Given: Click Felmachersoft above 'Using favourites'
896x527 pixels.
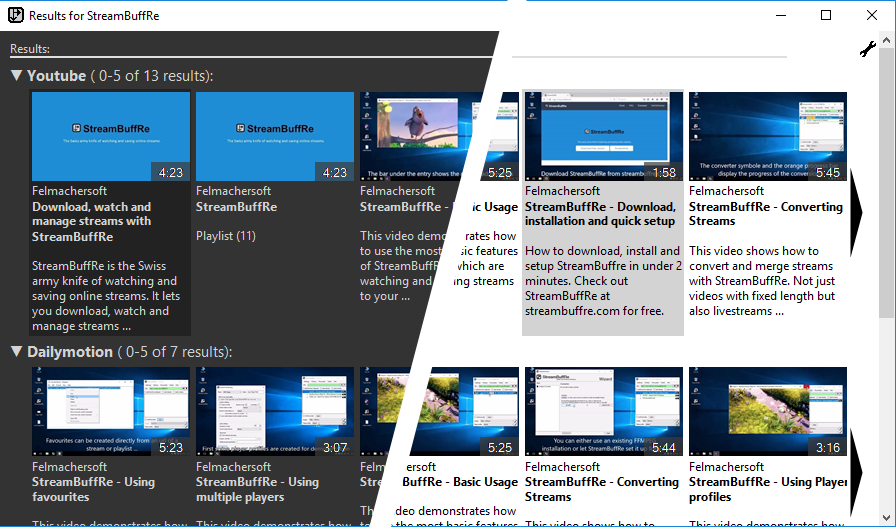Looking at the screenshot, I should coord(69,466).
